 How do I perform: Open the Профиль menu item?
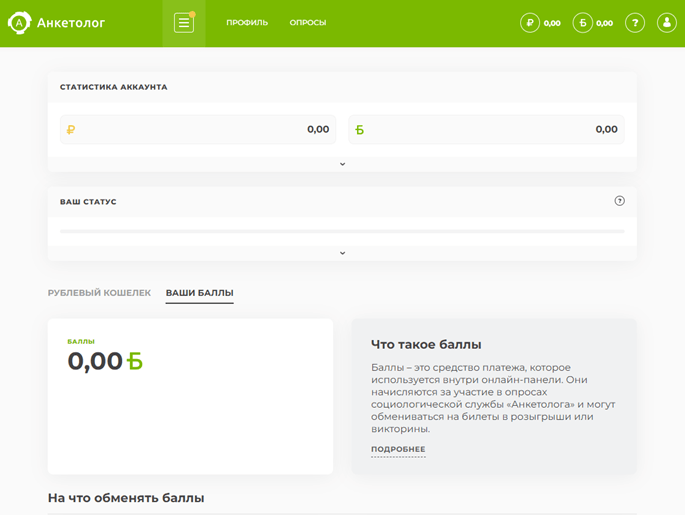click(x=247, y=23)
